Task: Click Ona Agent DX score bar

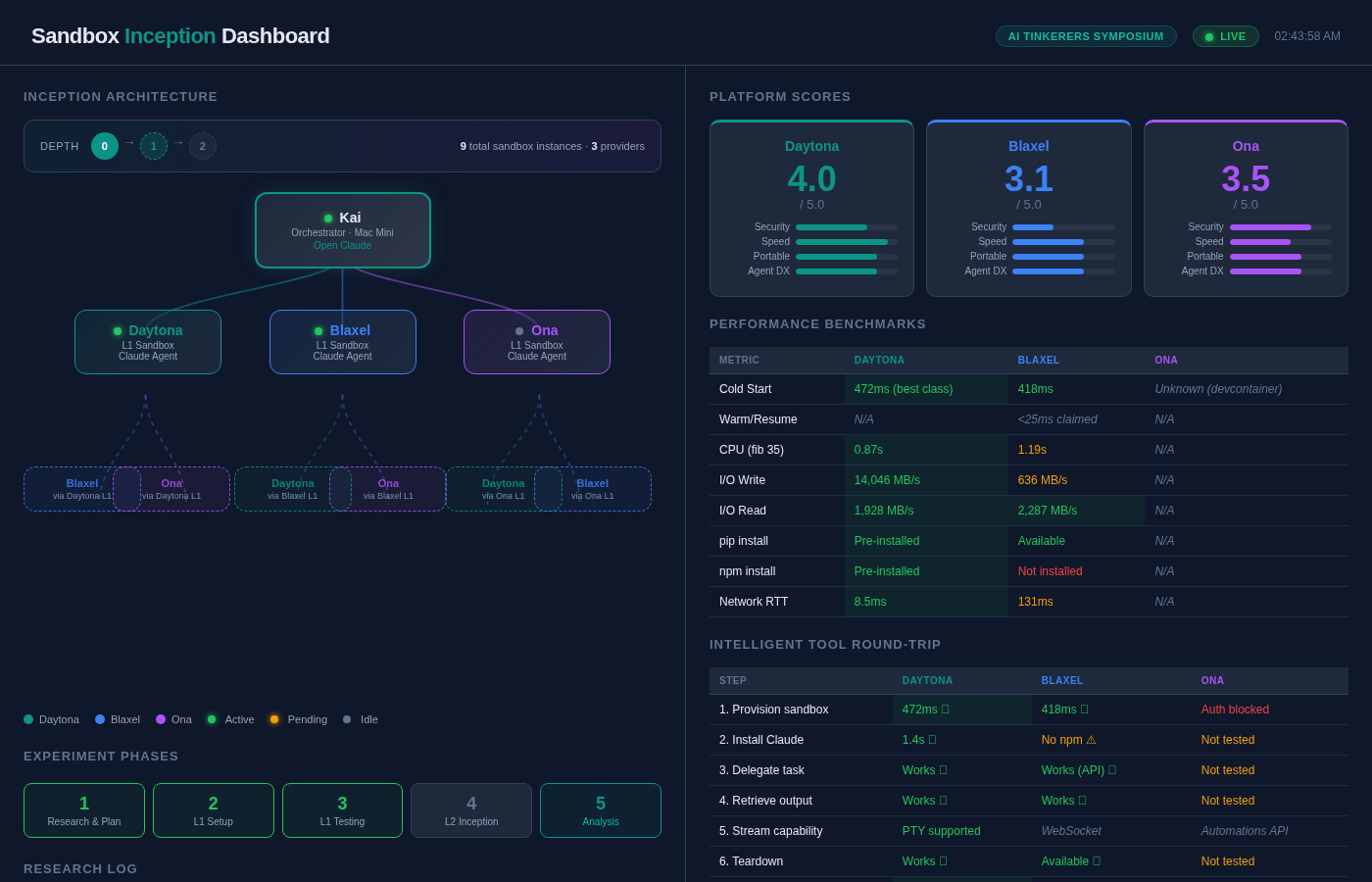Action: click(1281, 271)
